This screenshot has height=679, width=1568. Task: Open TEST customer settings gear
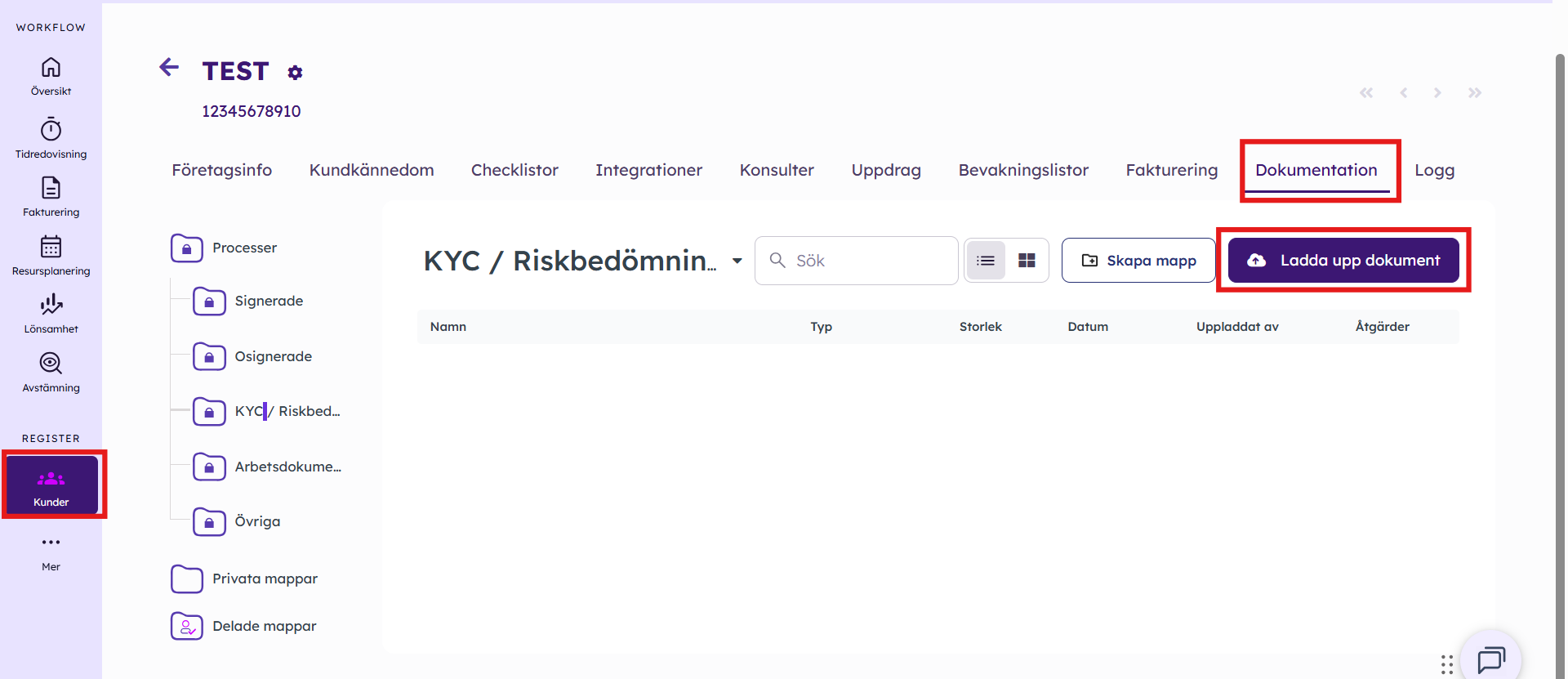tap(295, 73)
